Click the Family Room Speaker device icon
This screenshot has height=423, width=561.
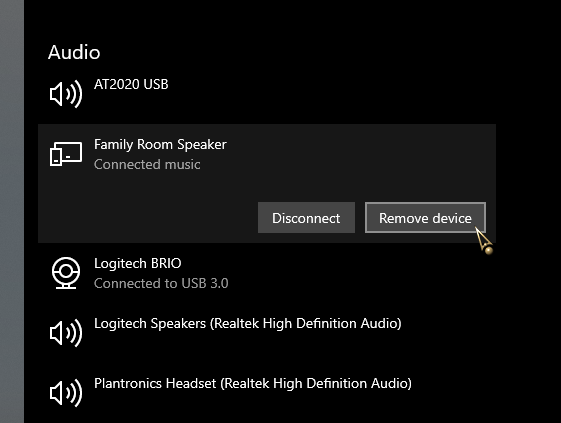click(66, 154)
